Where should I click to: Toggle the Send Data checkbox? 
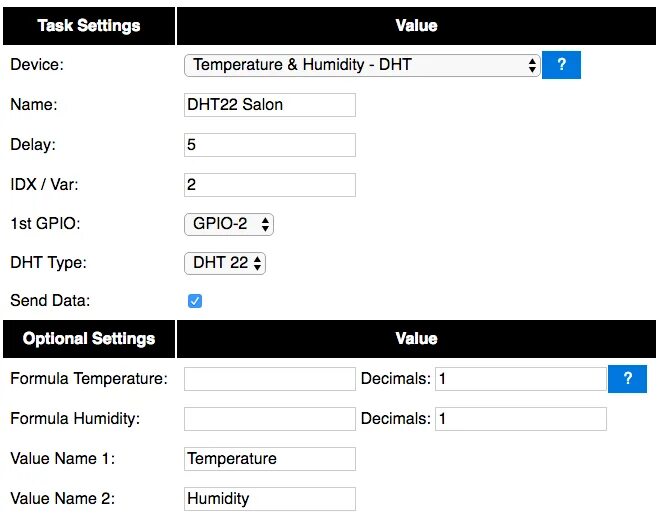pos(195,301)
